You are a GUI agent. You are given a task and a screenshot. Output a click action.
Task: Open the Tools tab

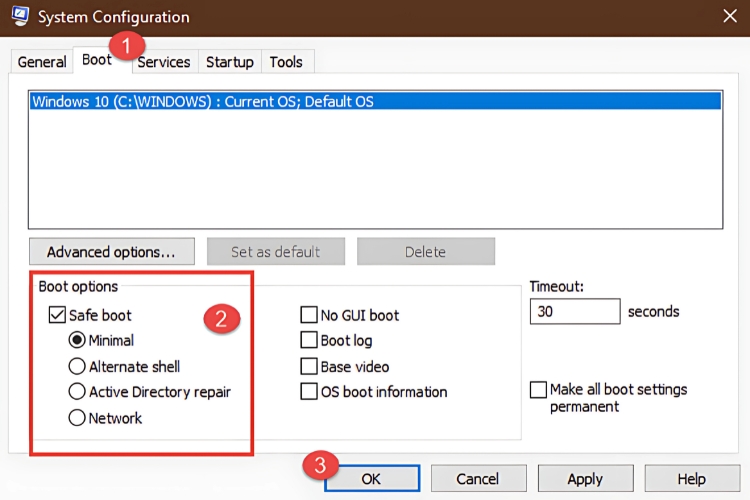click(x=285, y=62)
